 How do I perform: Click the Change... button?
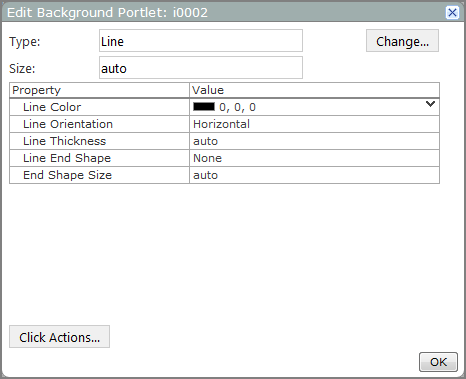[x=402, y=41]
